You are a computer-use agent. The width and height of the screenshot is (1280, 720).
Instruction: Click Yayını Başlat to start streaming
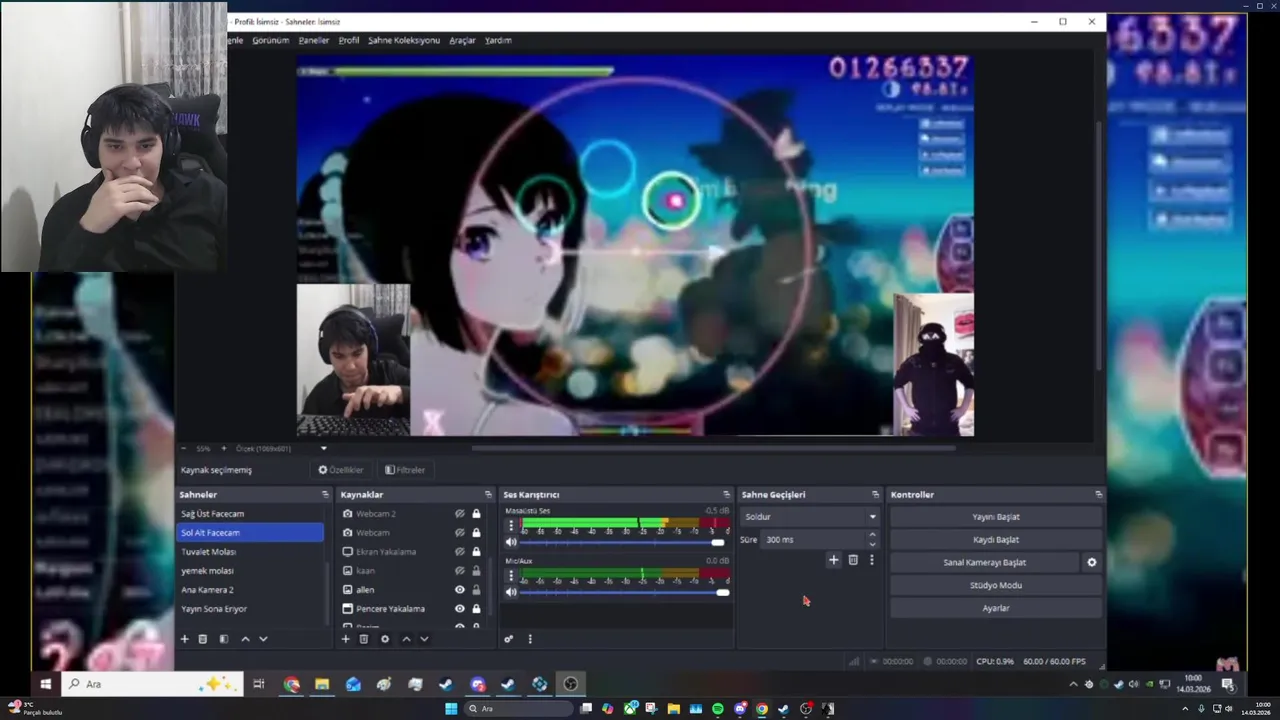[996, 517]
